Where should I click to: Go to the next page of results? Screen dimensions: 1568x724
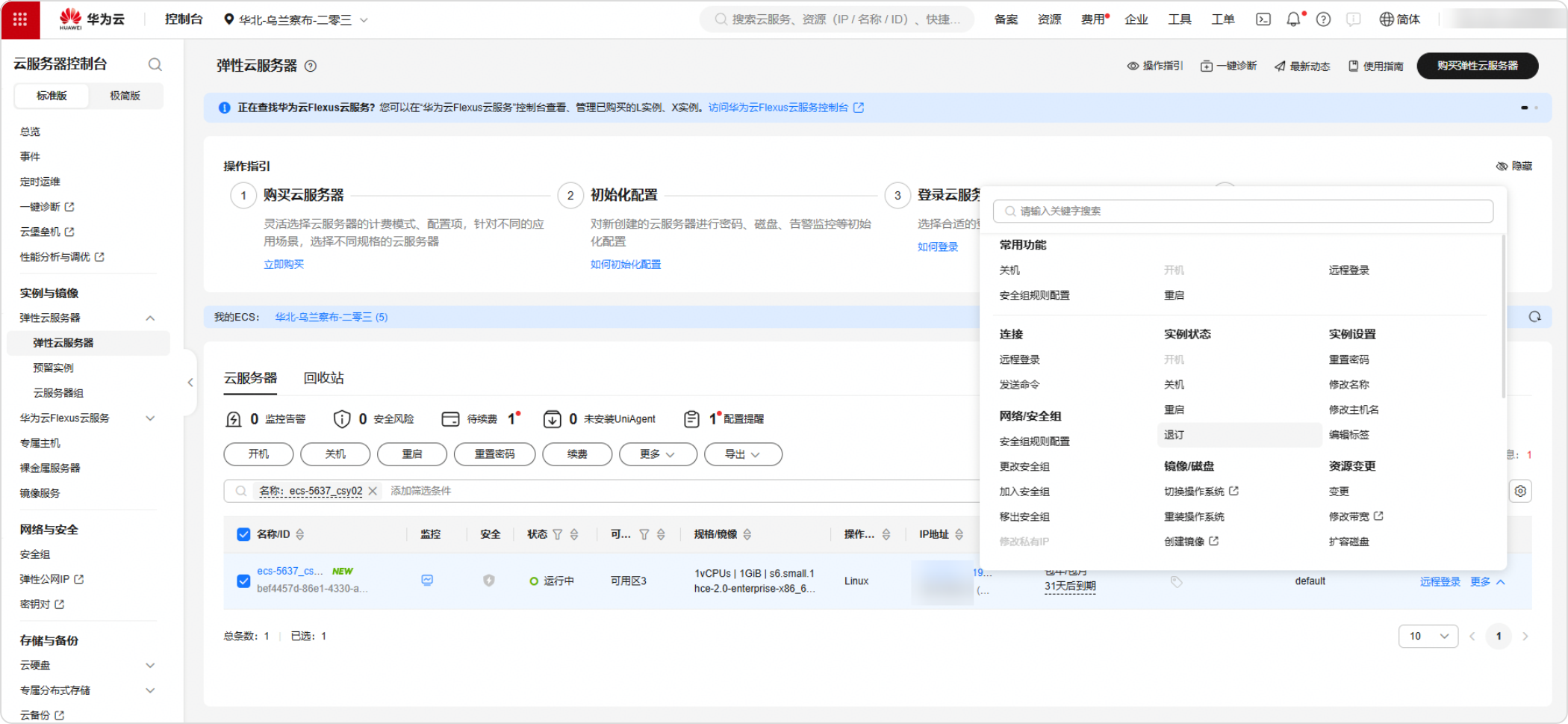coord(1525,637)
